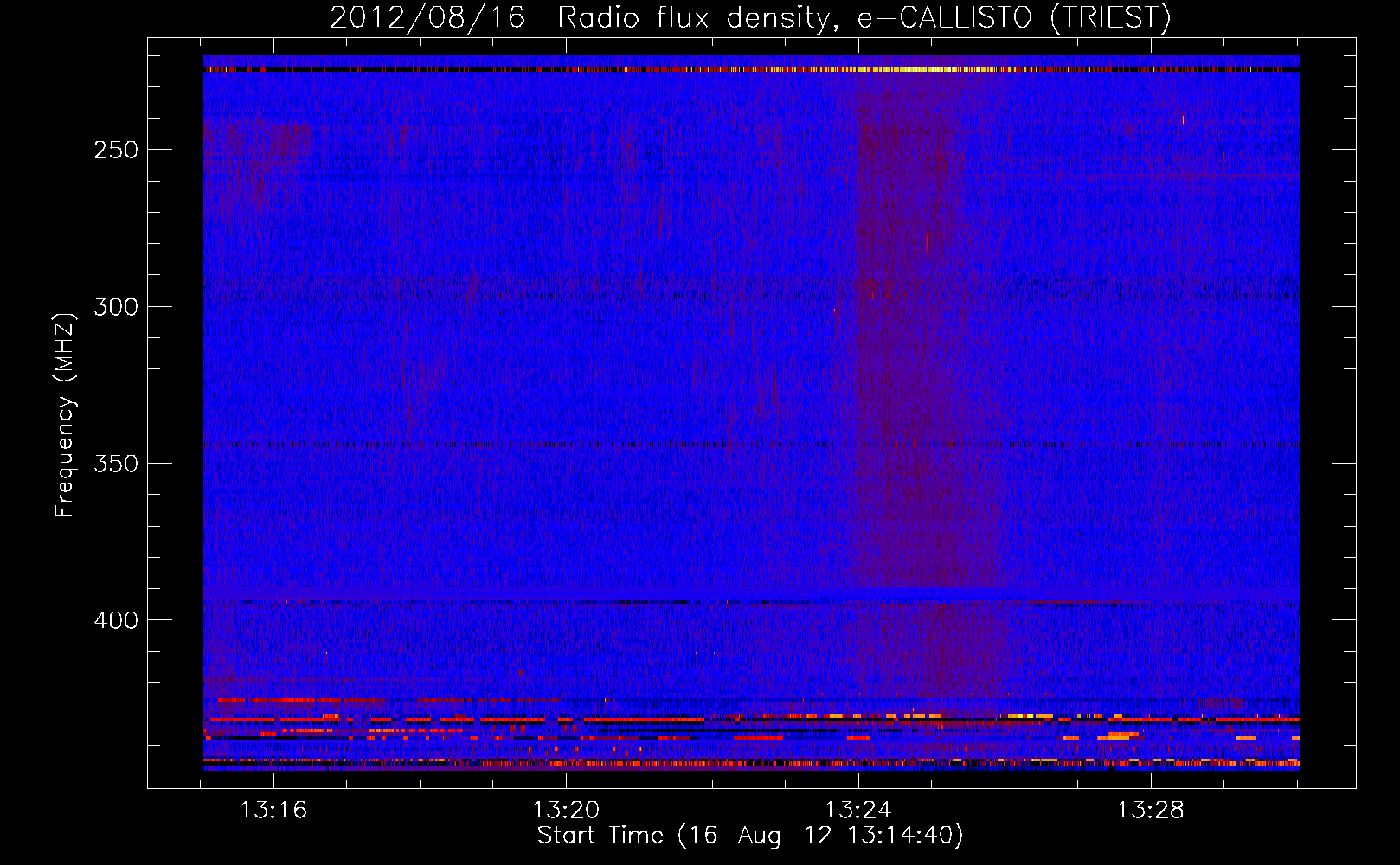Click the 400 frequency tick label
The width and height of the screenshot is (1400, 865).
(116, 620)
